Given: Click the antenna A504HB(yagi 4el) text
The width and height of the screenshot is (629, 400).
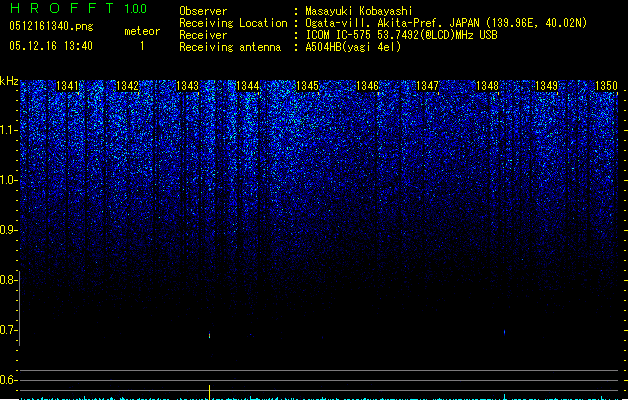Looking at the screenshot, I should pos(353,47).
